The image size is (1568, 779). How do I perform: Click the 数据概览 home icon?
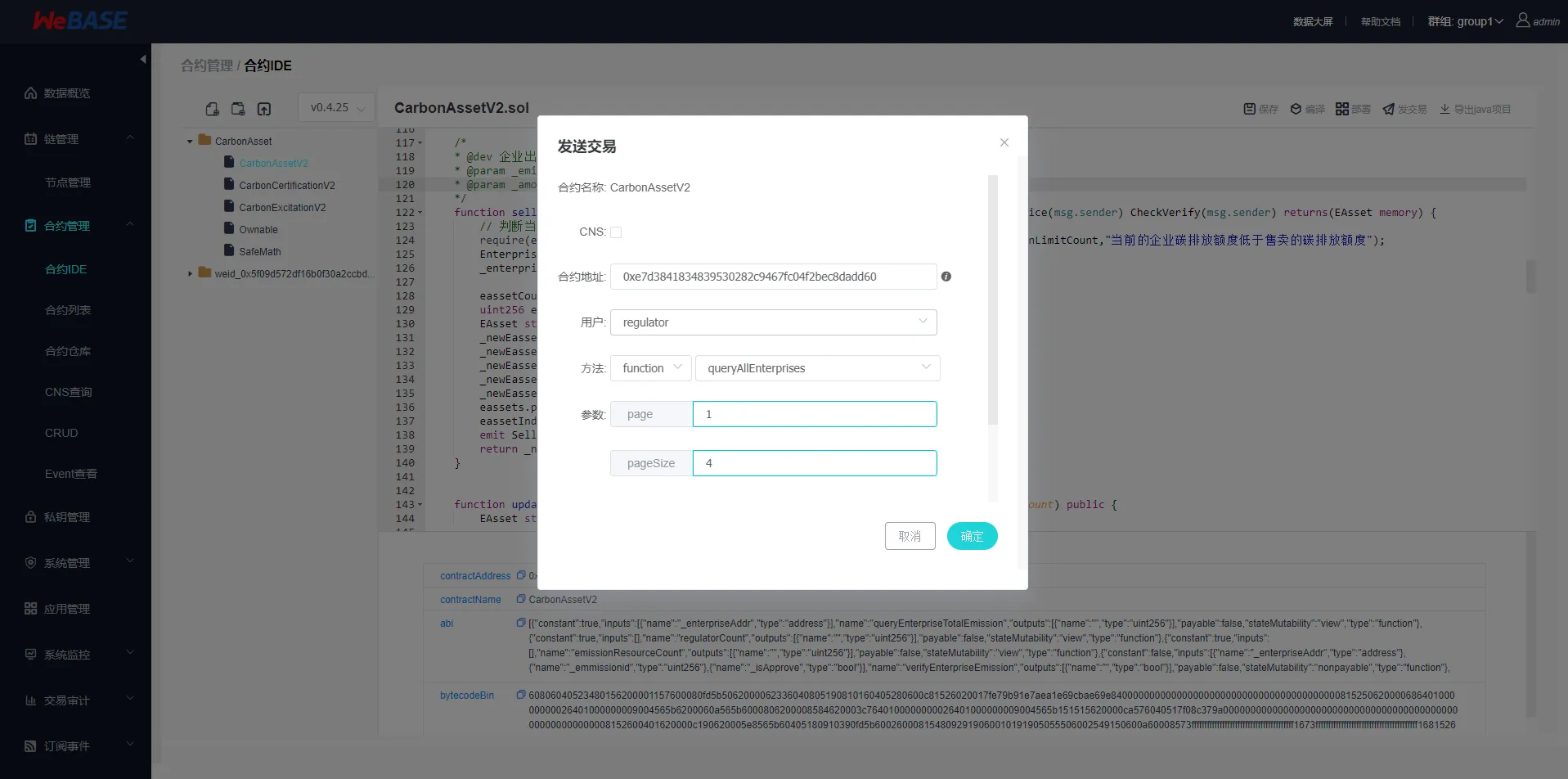pyautogui.click(x=30, y=93)
